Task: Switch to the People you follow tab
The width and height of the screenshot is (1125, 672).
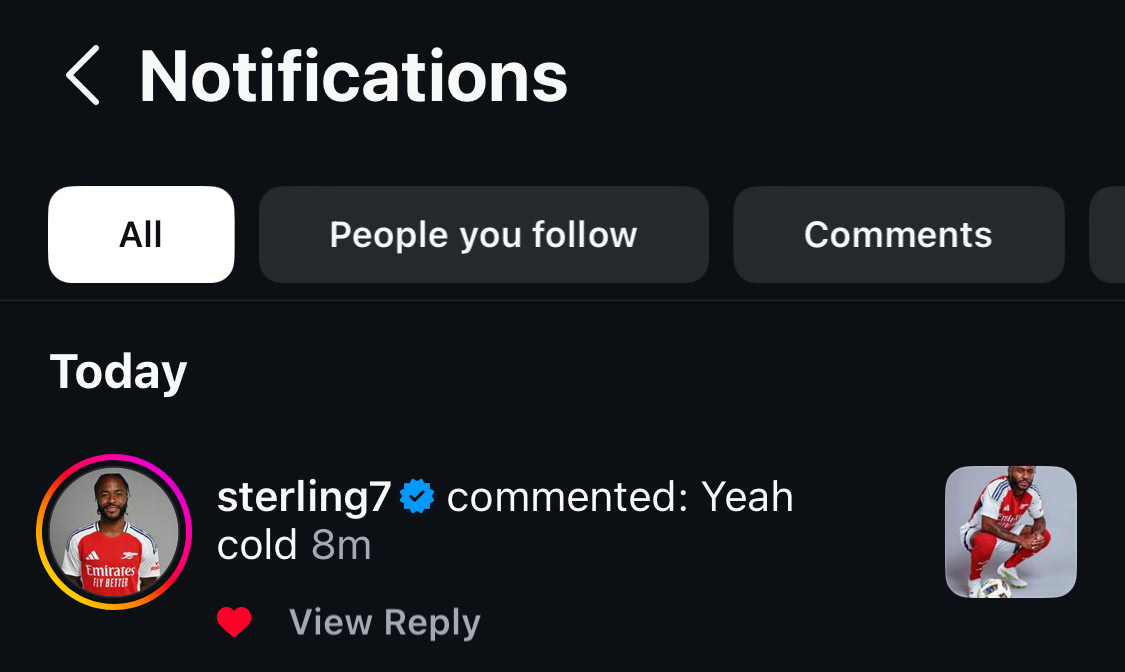Action: 483,235
